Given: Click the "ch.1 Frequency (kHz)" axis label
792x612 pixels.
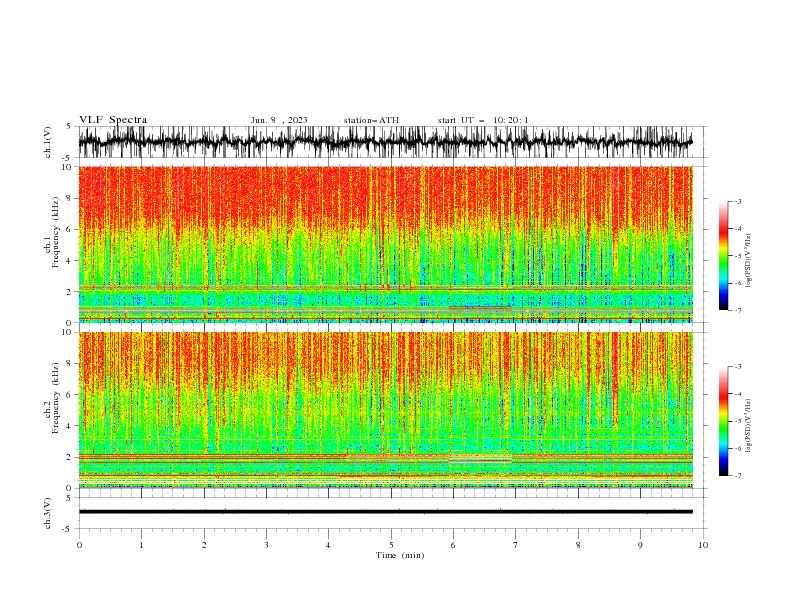Looking at the screenshot, I should 52,230.
